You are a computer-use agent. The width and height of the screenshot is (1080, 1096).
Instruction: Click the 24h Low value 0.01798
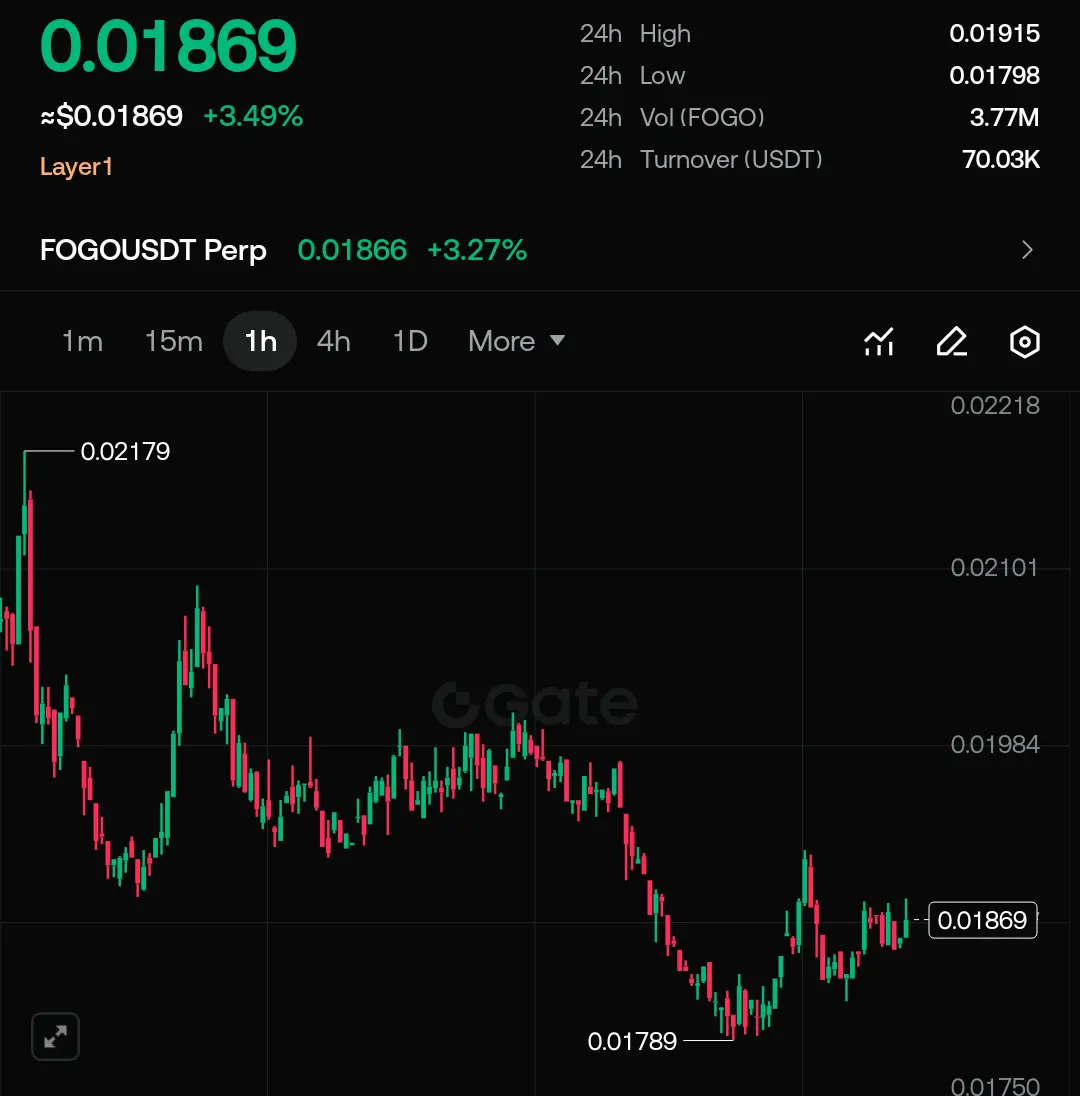(x=994, y=75)
